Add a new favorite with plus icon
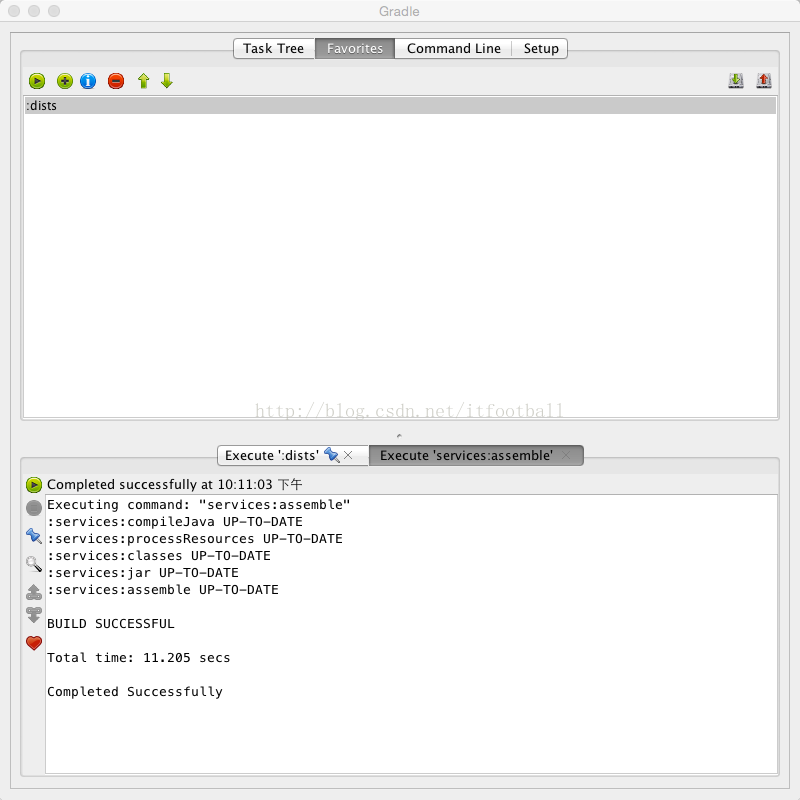800x800 pixels. (65, 81)
